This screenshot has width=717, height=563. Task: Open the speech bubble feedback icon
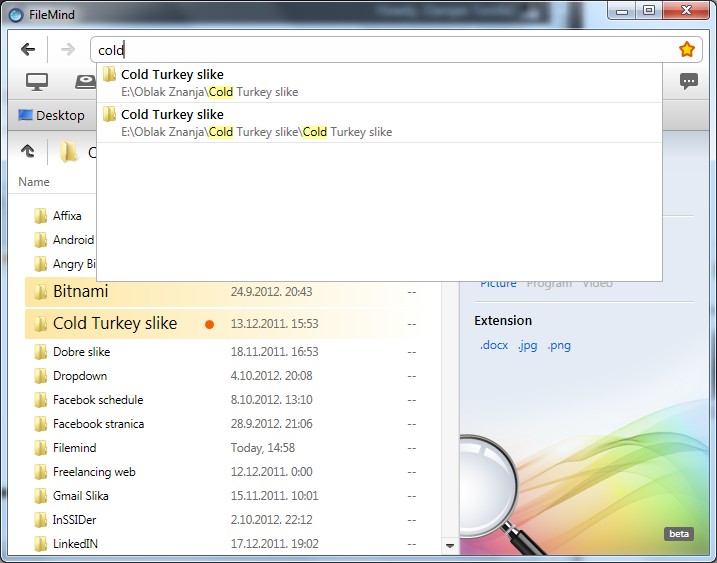coord(688,82)
